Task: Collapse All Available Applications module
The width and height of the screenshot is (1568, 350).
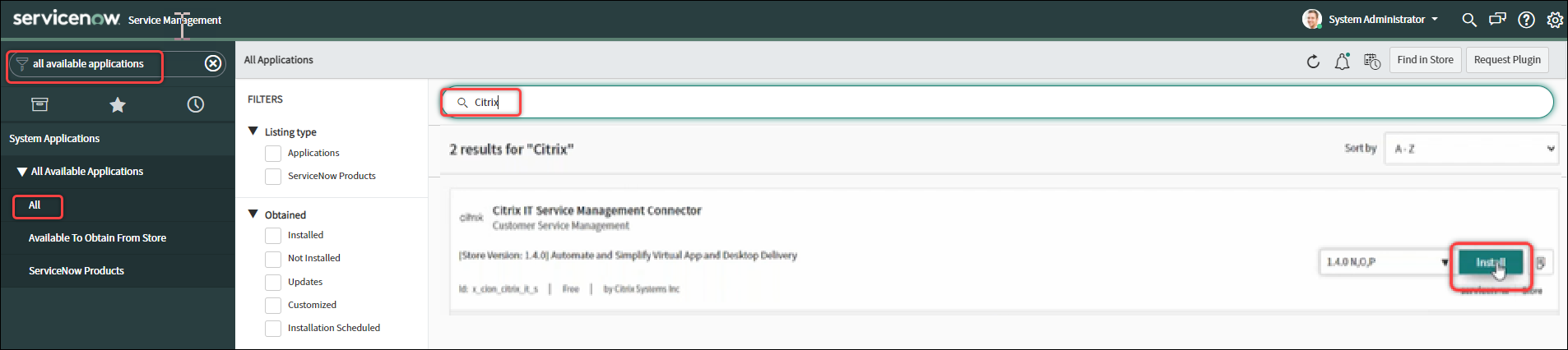Action: click(x=22, y=172)
